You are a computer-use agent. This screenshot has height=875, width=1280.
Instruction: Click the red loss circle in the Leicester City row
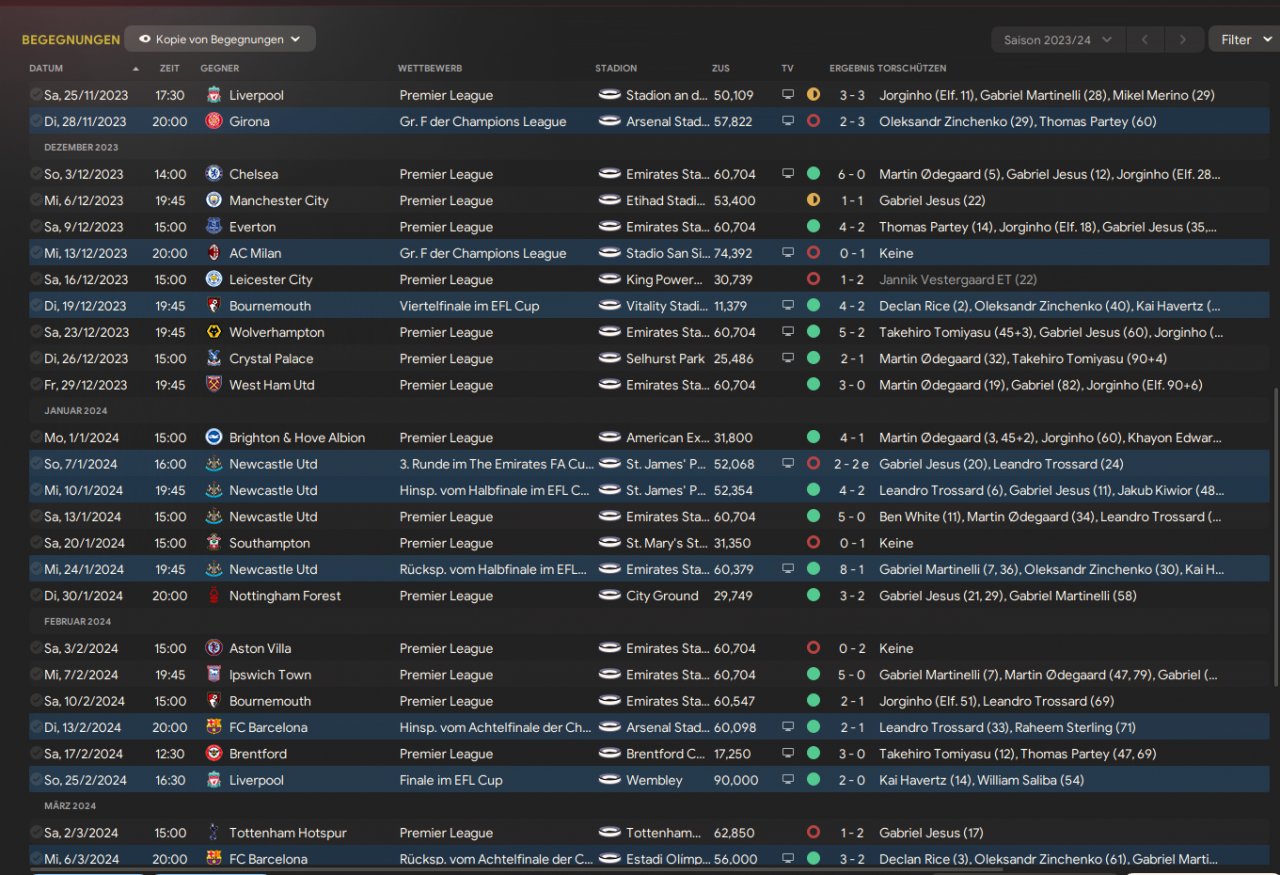813,279
